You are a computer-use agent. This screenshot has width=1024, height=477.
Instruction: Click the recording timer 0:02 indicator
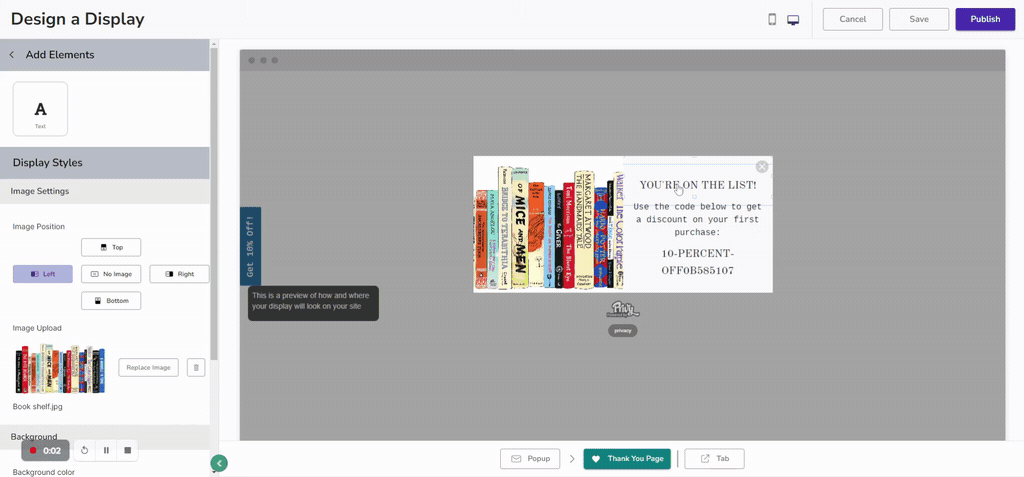45,451
